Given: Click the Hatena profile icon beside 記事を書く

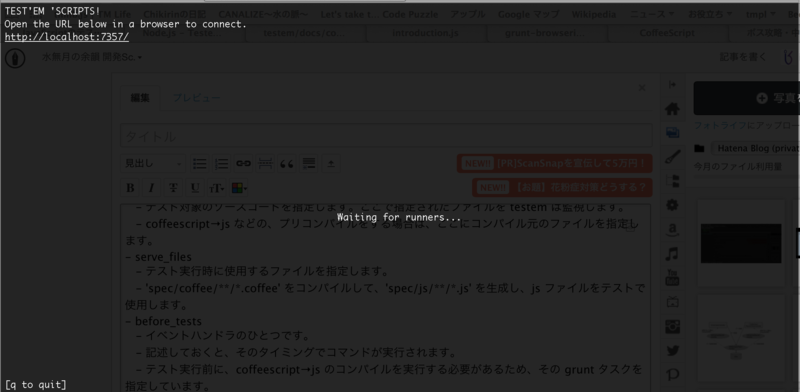Looking at the screenshot, I should [x=789, y=57].
